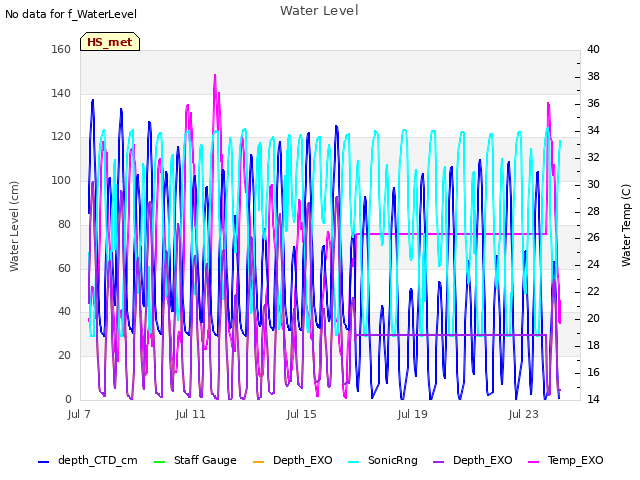The image size is (640, 480).
Task: Toggle Staff Gauge legend entry
Action: (x=195, y=460)
